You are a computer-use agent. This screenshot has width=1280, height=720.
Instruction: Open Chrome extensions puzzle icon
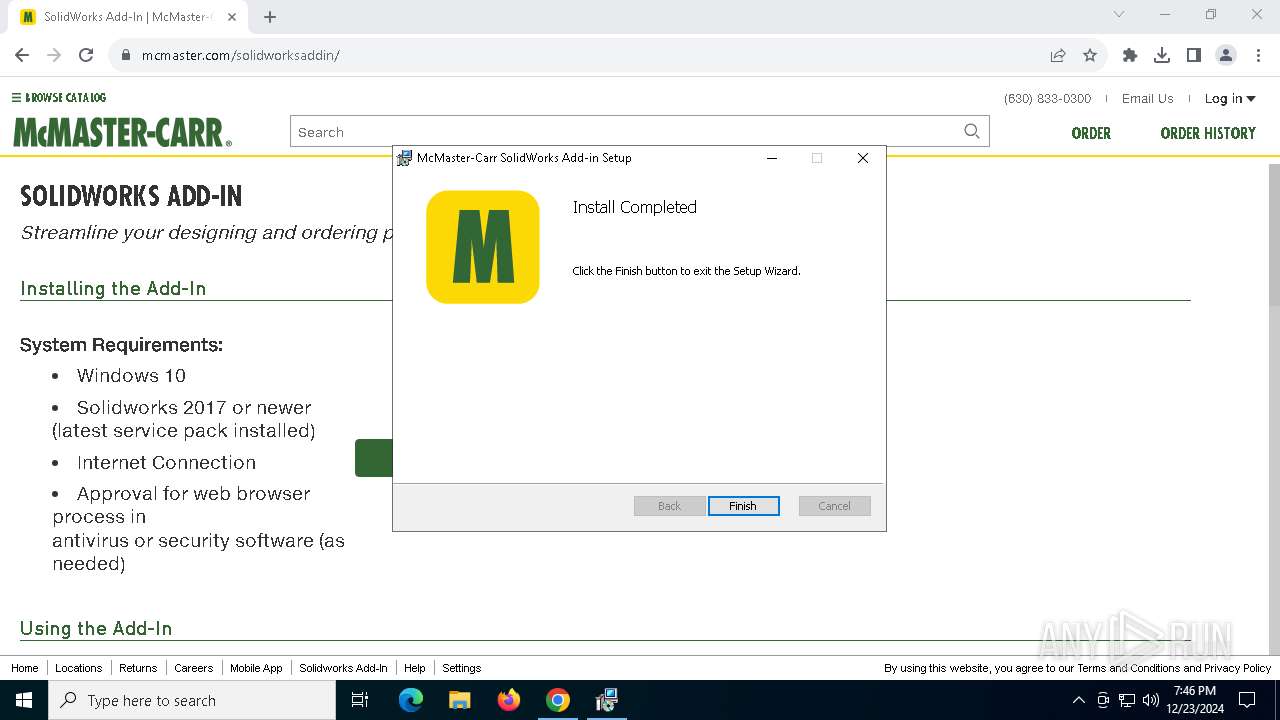pyautogui.click(x=1130, y=55)
